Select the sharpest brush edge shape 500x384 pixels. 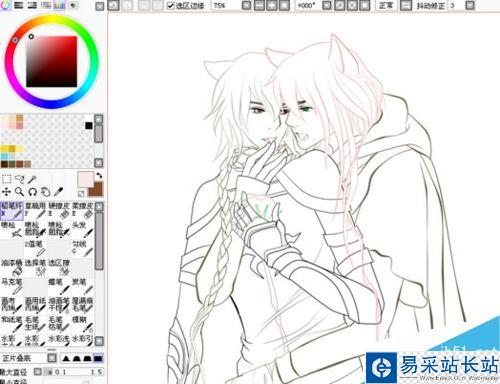pos(66,359)
